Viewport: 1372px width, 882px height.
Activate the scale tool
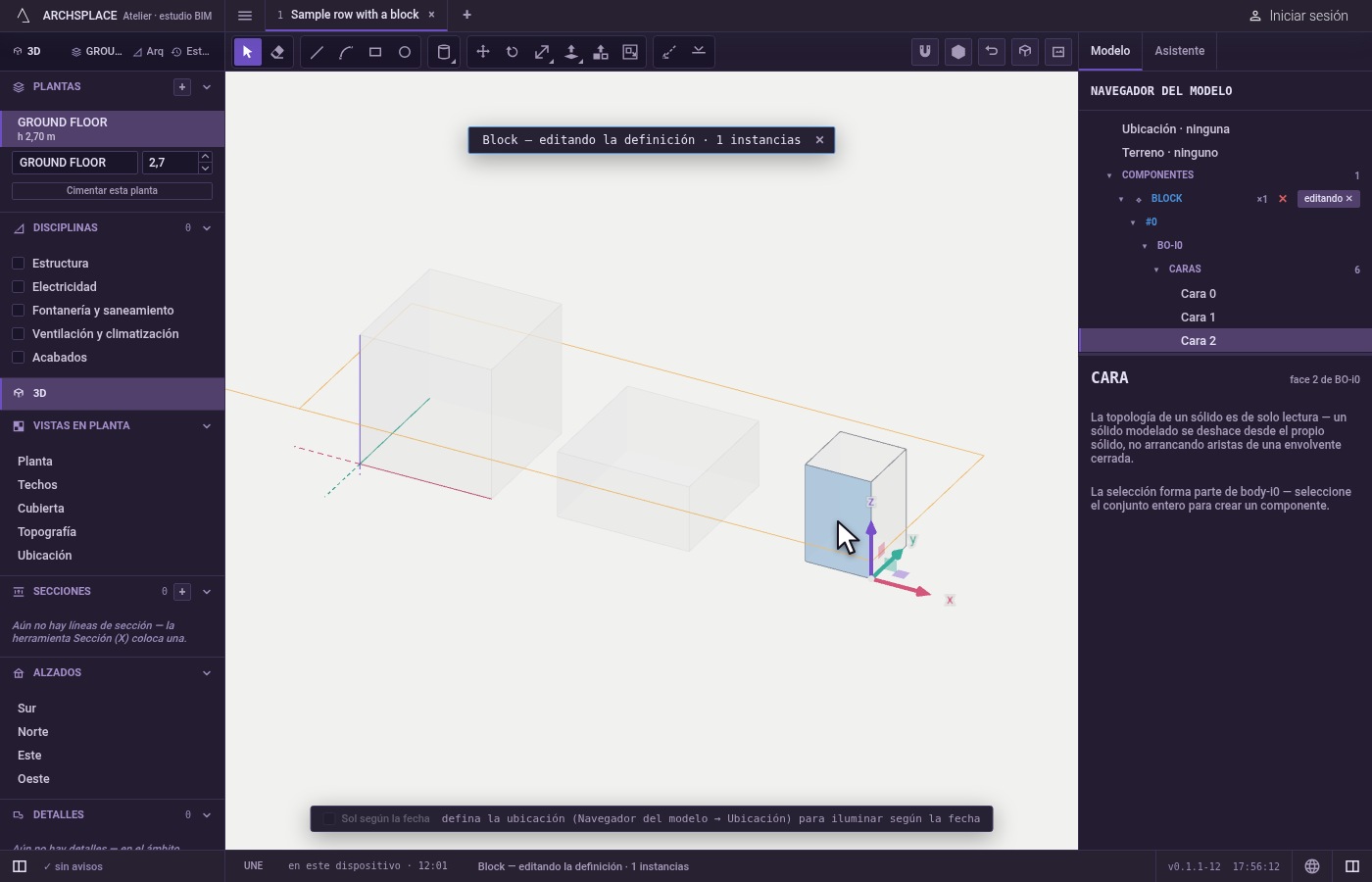click(542, 52)
